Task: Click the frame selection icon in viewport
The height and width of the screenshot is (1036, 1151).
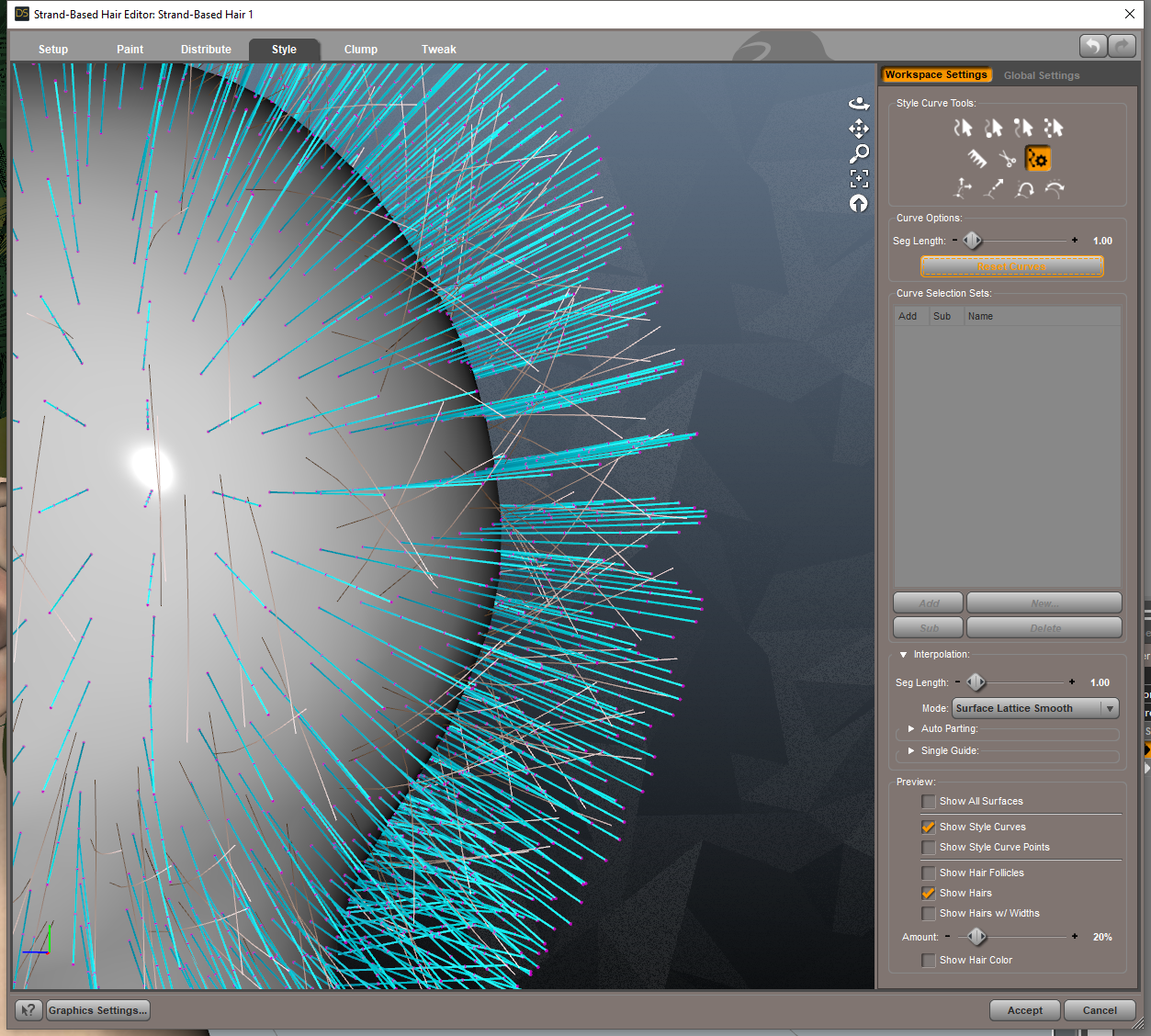Action: (x=859, y=178)
